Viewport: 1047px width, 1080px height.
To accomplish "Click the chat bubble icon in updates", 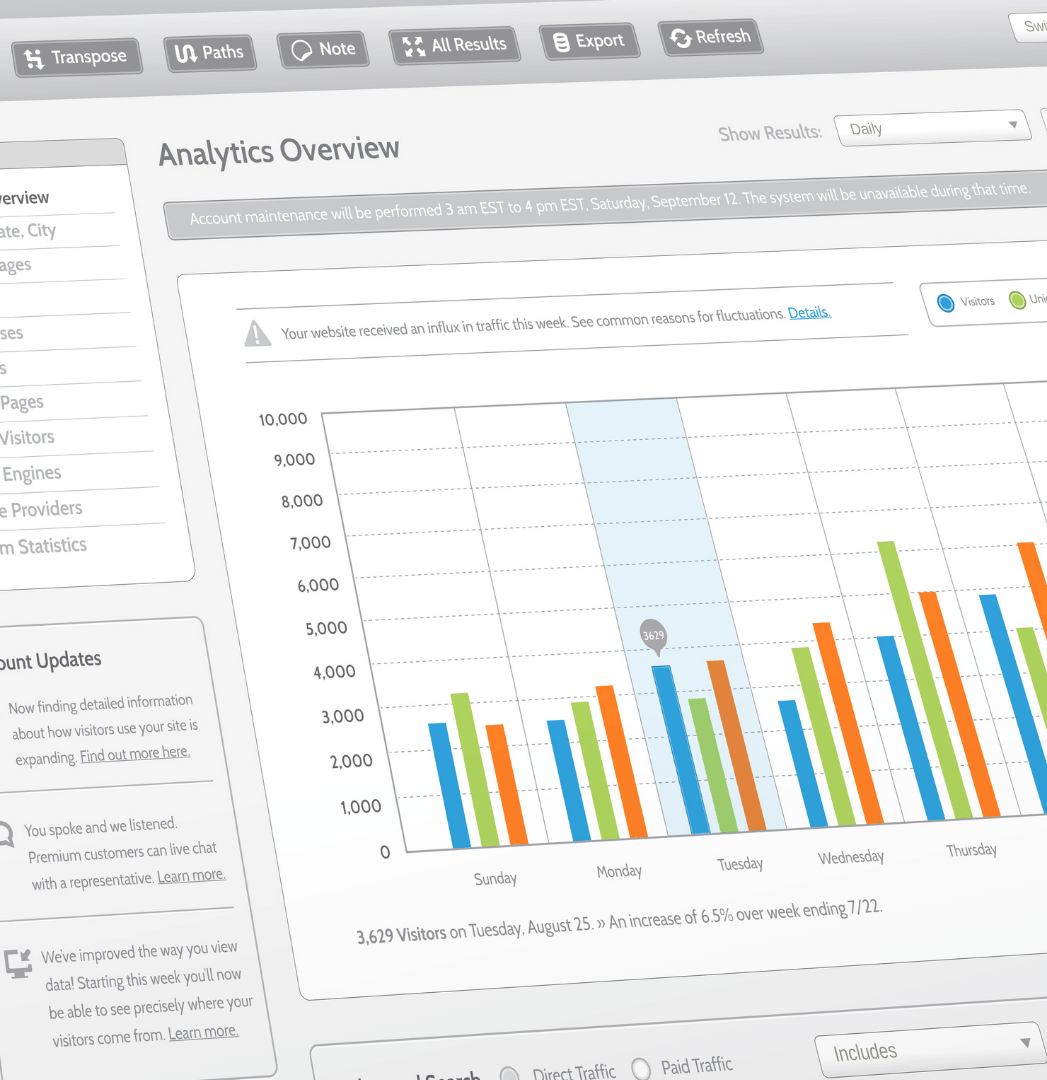I will point(6,833).
